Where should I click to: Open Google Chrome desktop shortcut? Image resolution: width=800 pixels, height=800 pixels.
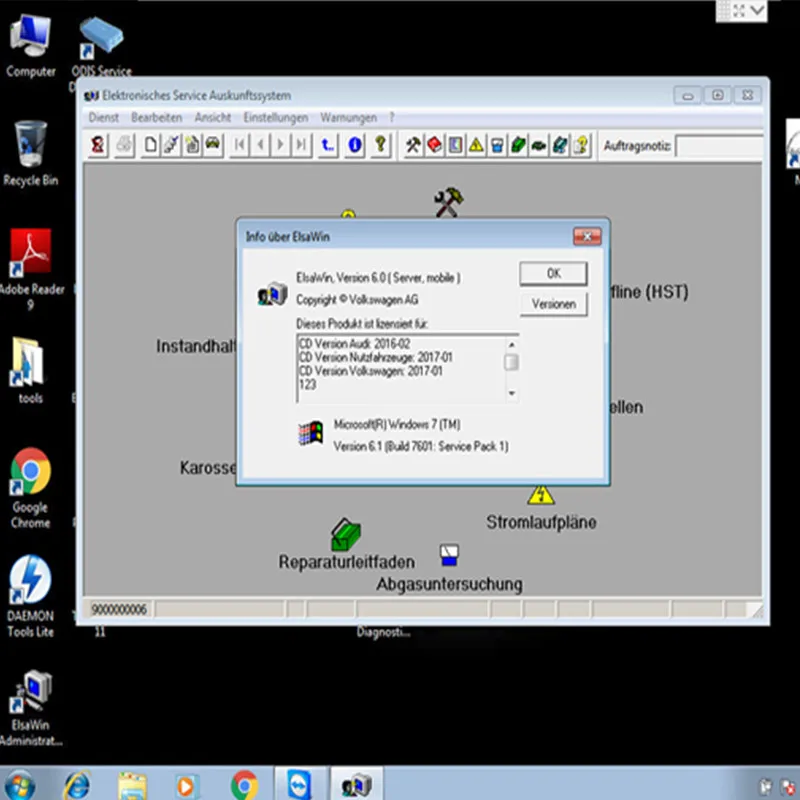click(x=31, y=488)
